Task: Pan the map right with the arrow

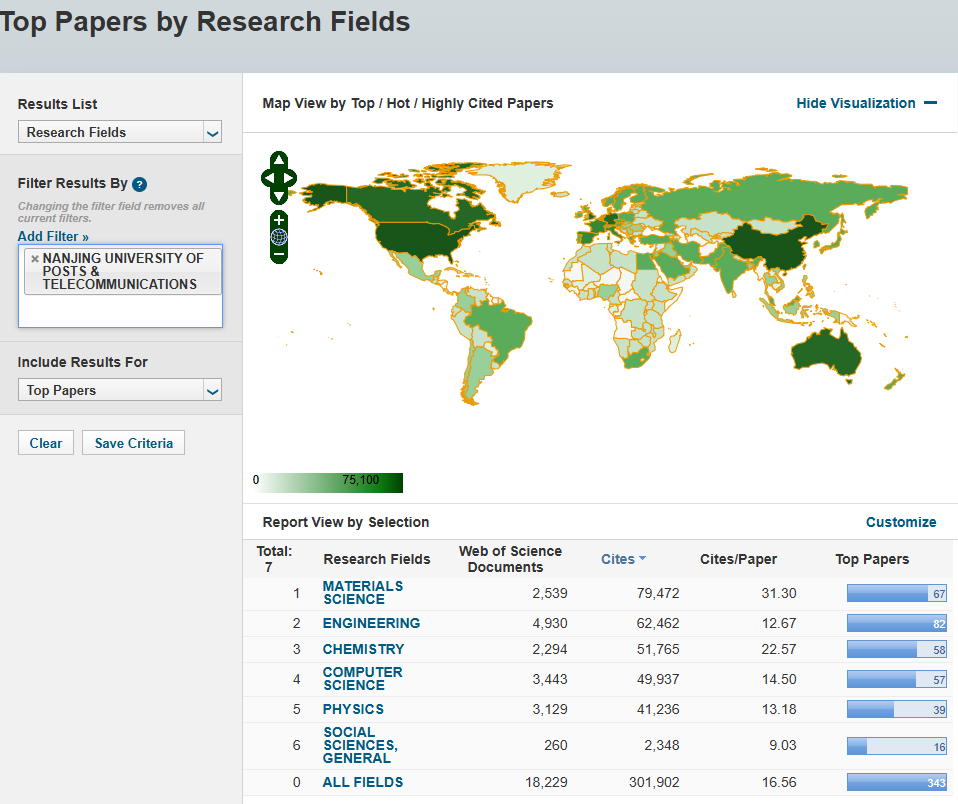Action: [291, 178]
